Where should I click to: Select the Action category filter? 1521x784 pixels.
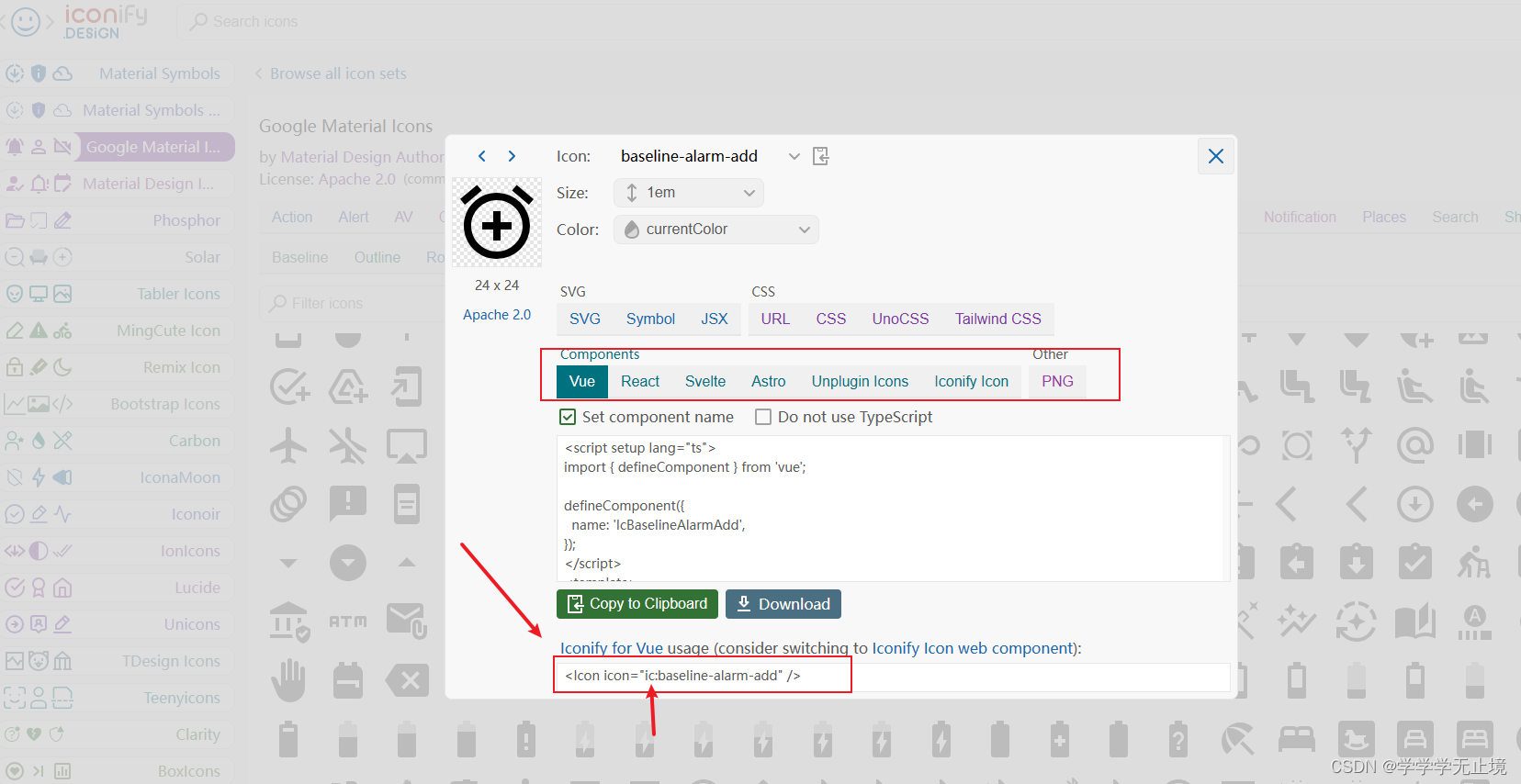tap(292, 218)
